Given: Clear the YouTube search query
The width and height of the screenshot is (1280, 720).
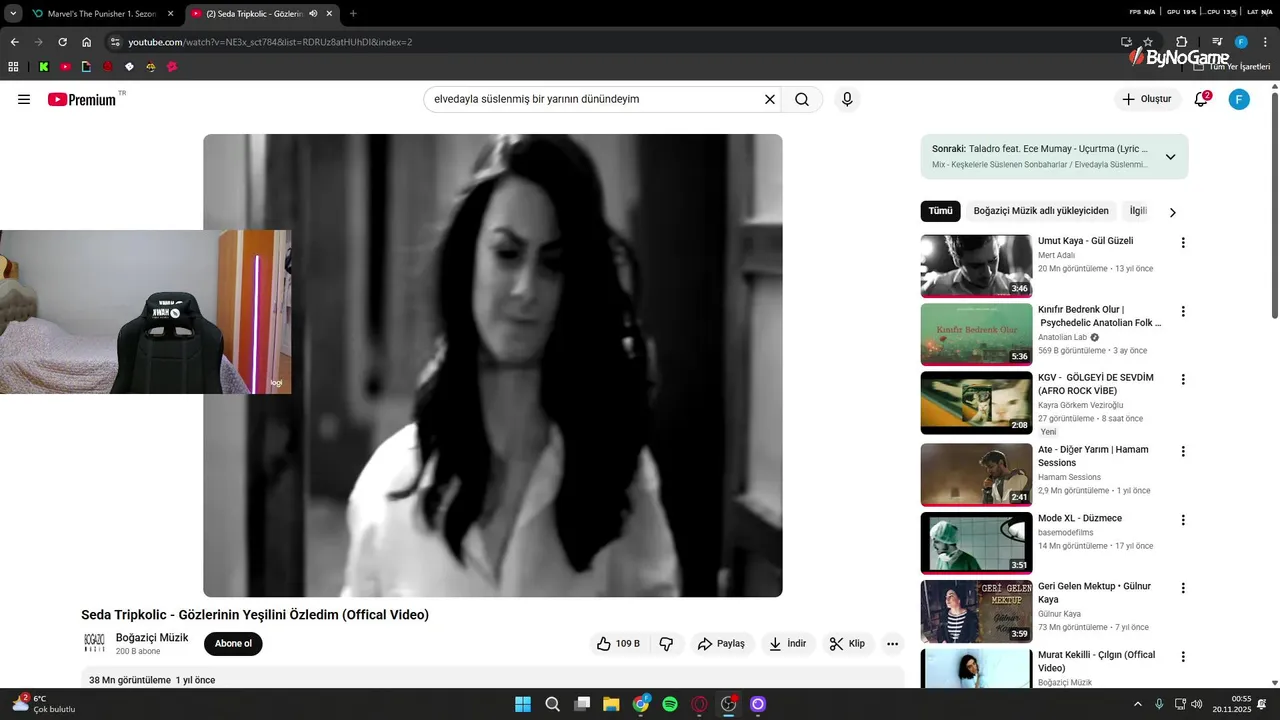Looking at the screenshot, I should pos(770,99).
